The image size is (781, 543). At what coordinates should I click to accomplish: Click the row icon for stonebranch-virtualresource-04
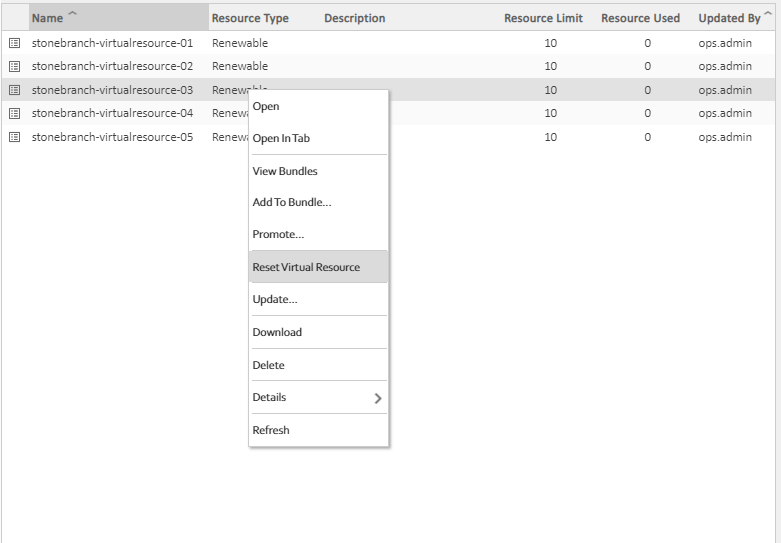14,113
